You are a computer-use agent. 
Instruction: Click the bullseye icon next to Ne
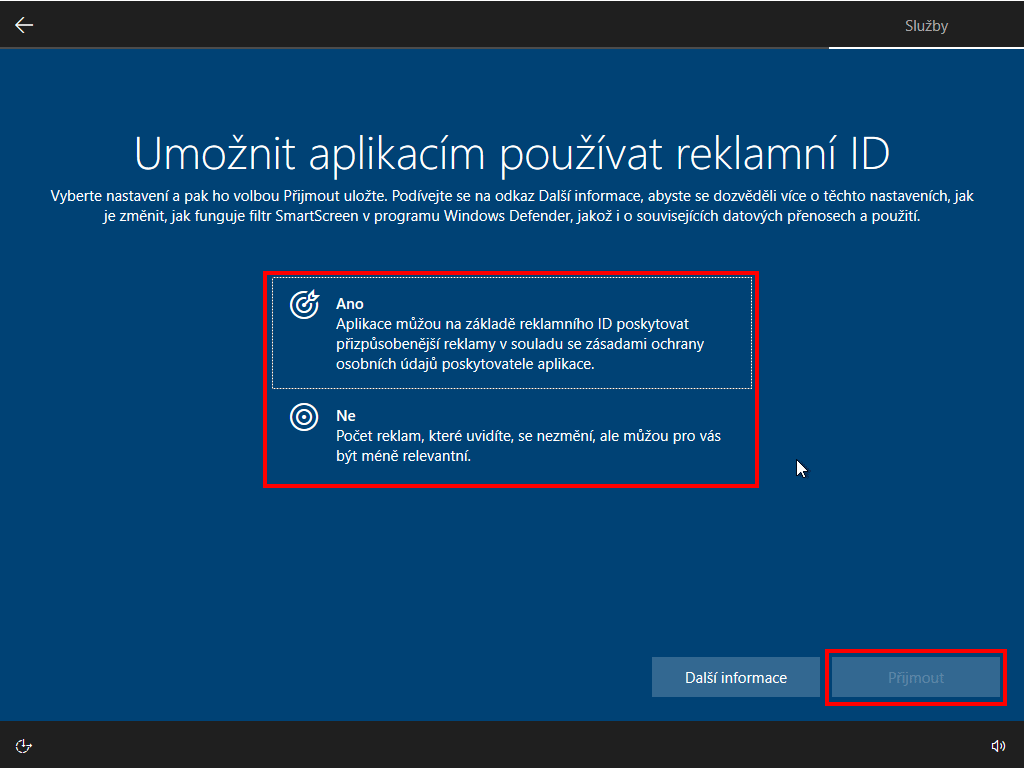[304, 417]
